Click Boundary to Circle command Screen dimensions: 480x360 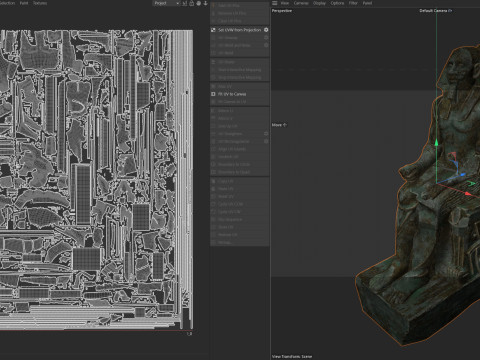[x=240, y=164]
